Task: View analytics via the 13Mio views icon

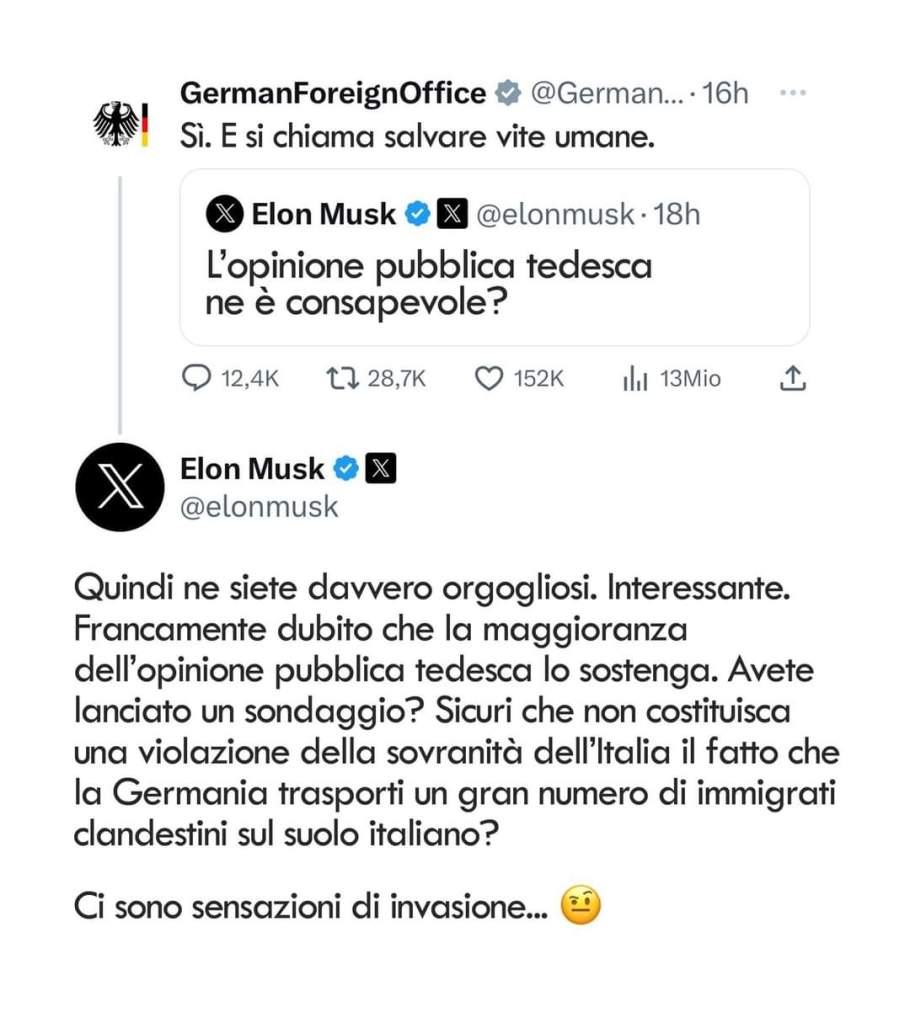Action: 636,379
